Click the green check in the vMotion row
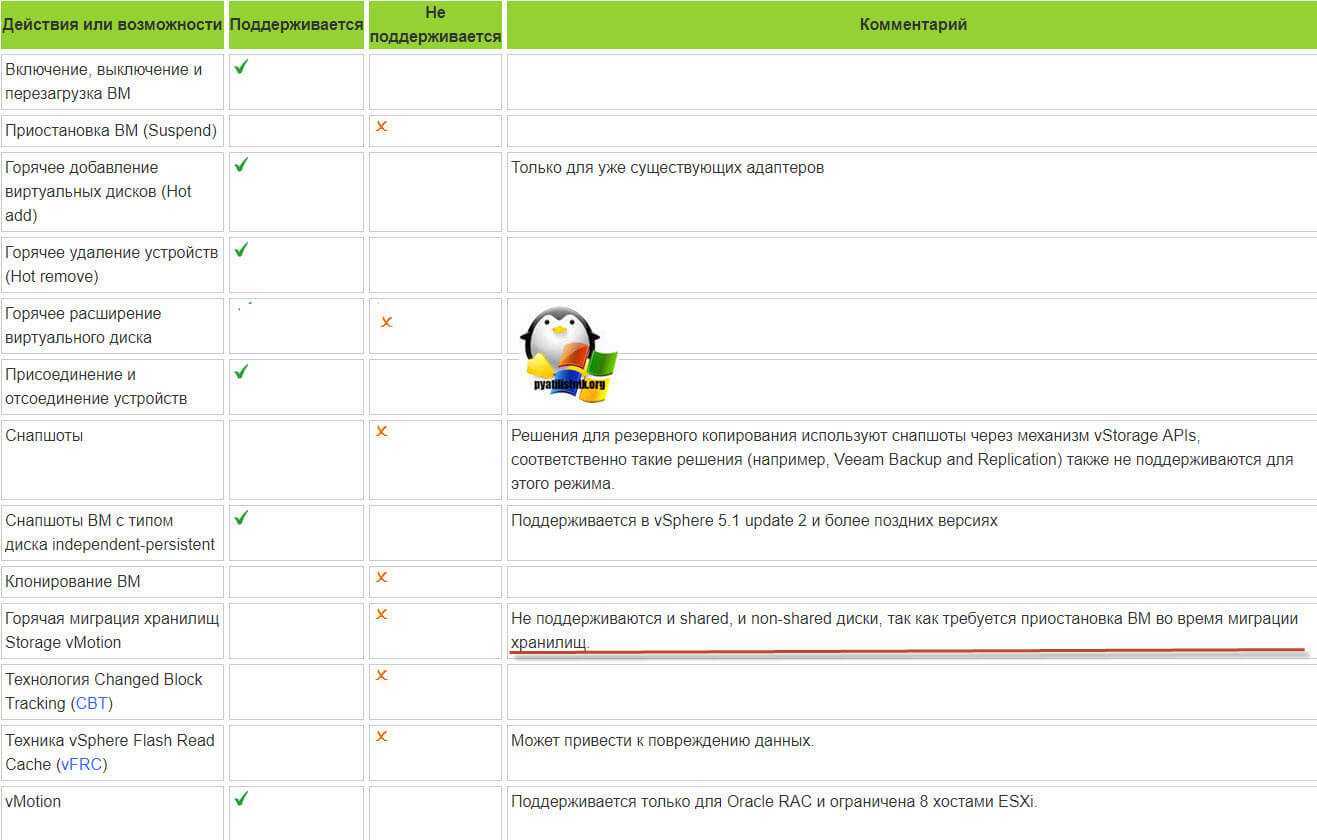 [241, 798]
